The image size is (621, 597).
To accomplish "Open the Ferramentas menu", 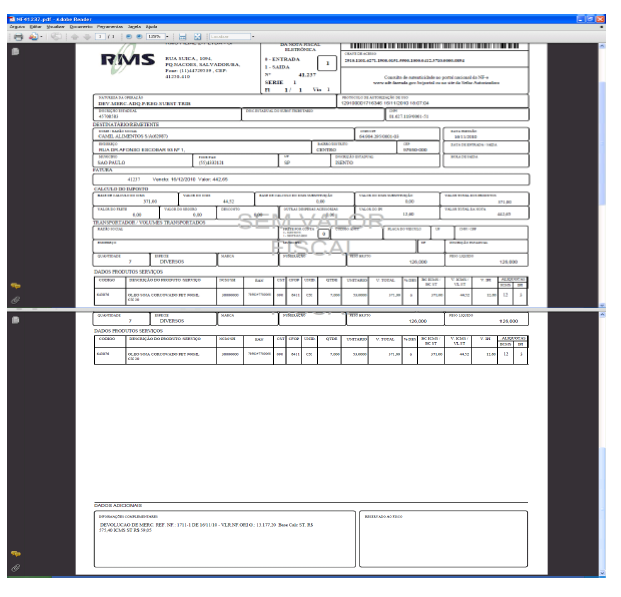I will click(110, 27).
